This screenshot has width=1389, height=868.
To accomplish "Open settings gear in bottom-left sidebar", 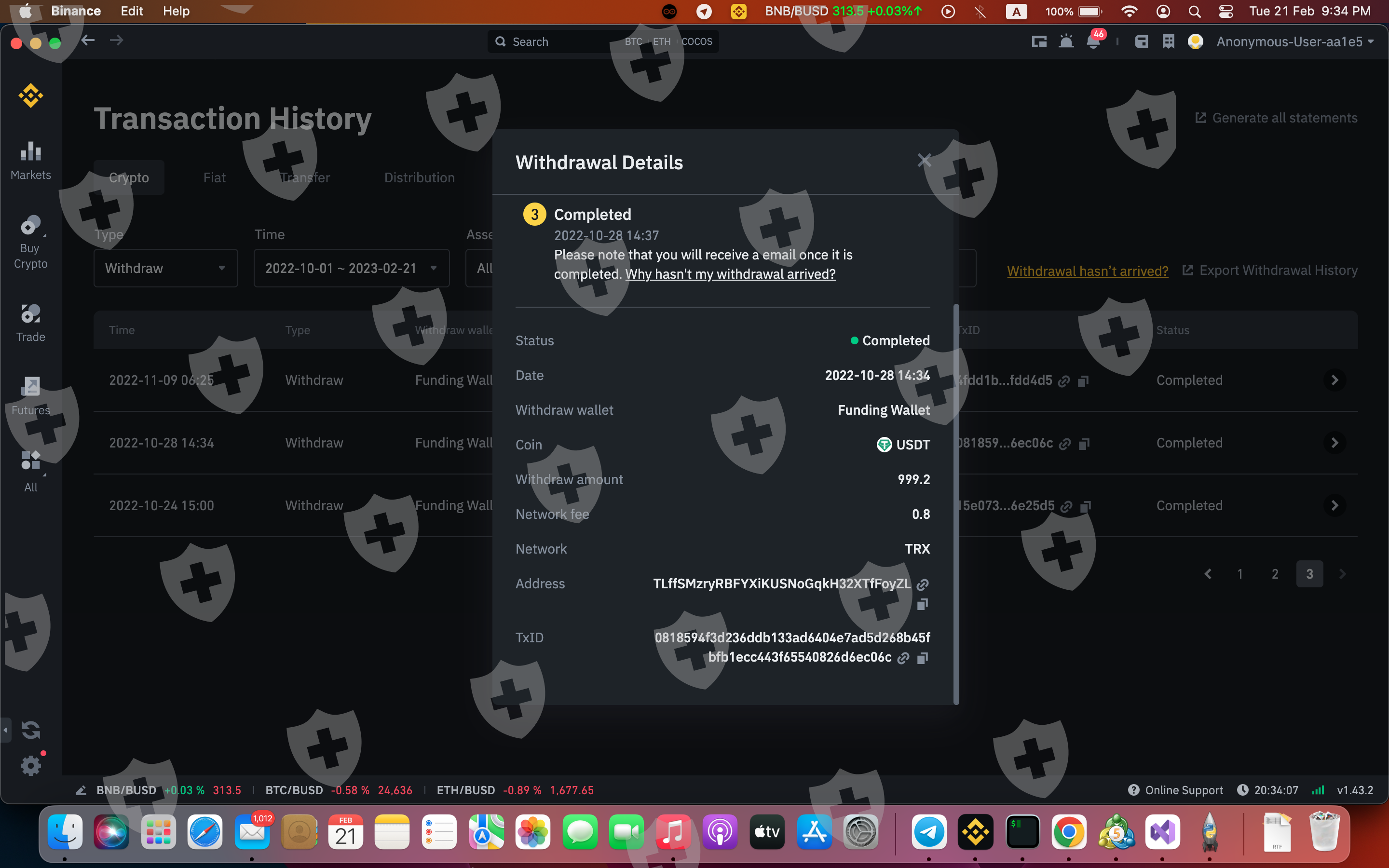I will 31,765.
